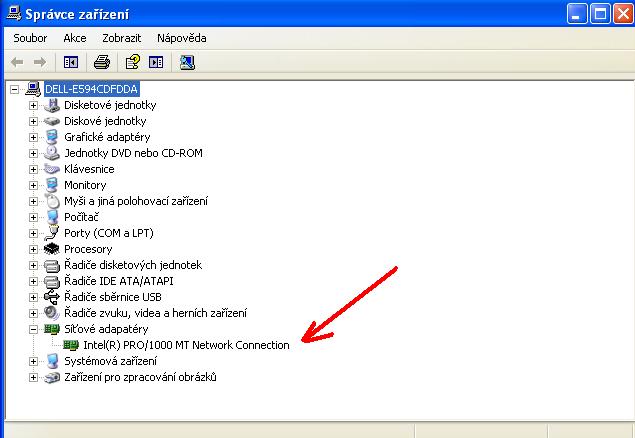Click the speaker icon of Řadiče zvuku

coord(52,313)
